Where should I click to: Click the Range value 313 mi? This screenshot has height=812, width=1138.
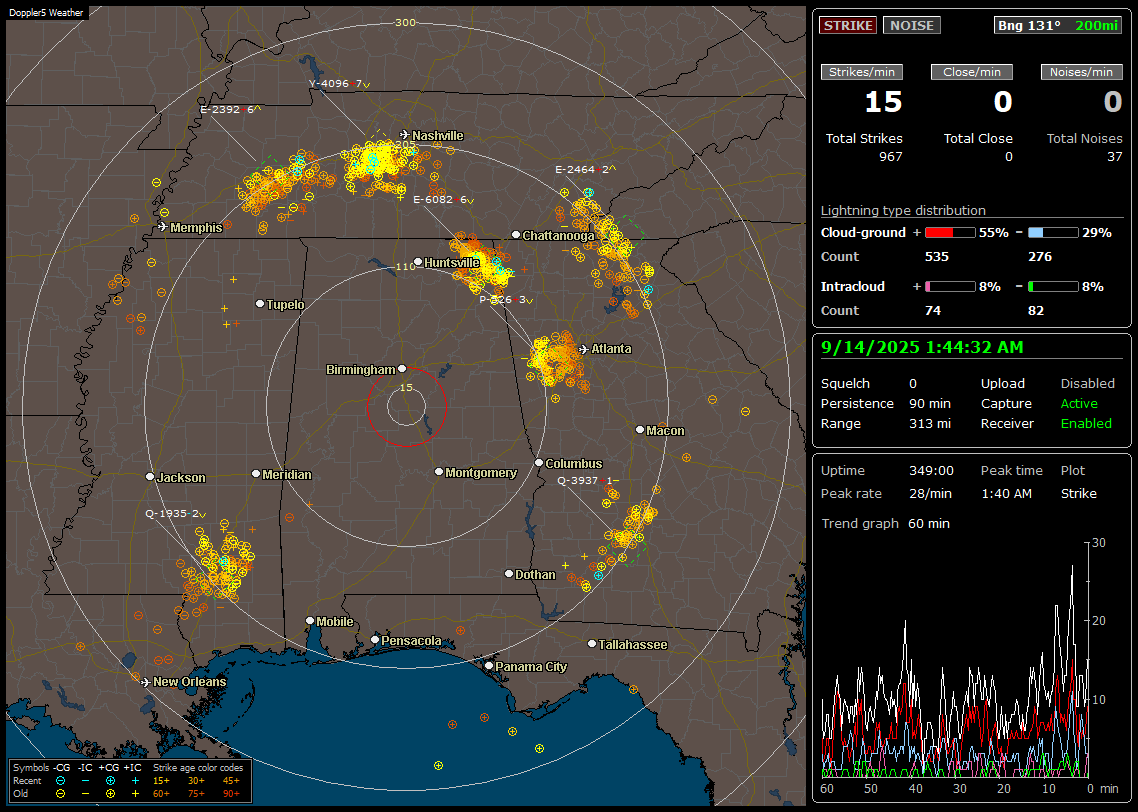point(930,423)
